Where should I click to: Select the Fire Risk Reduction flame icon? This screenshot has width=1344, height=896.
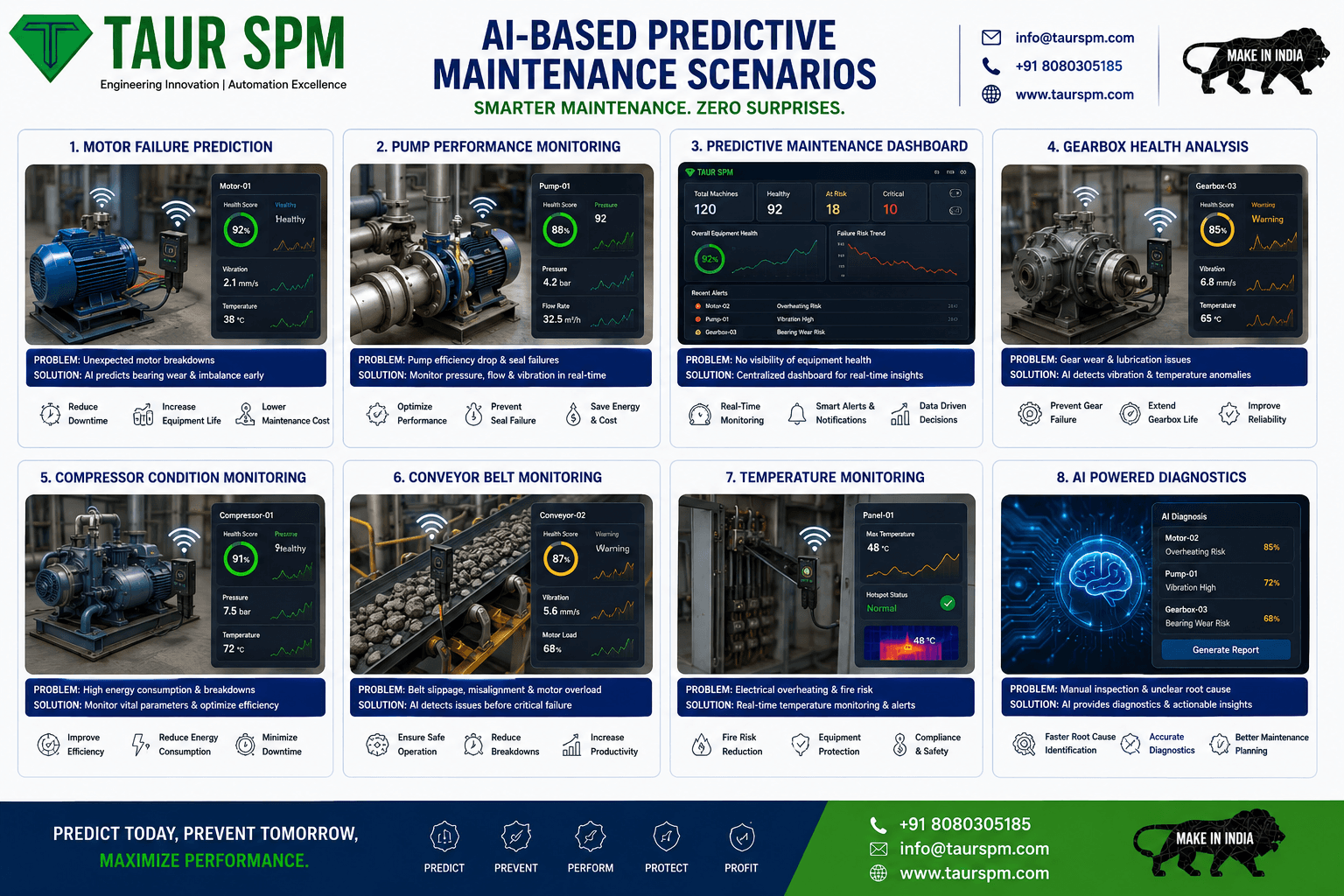coord(702,745)
